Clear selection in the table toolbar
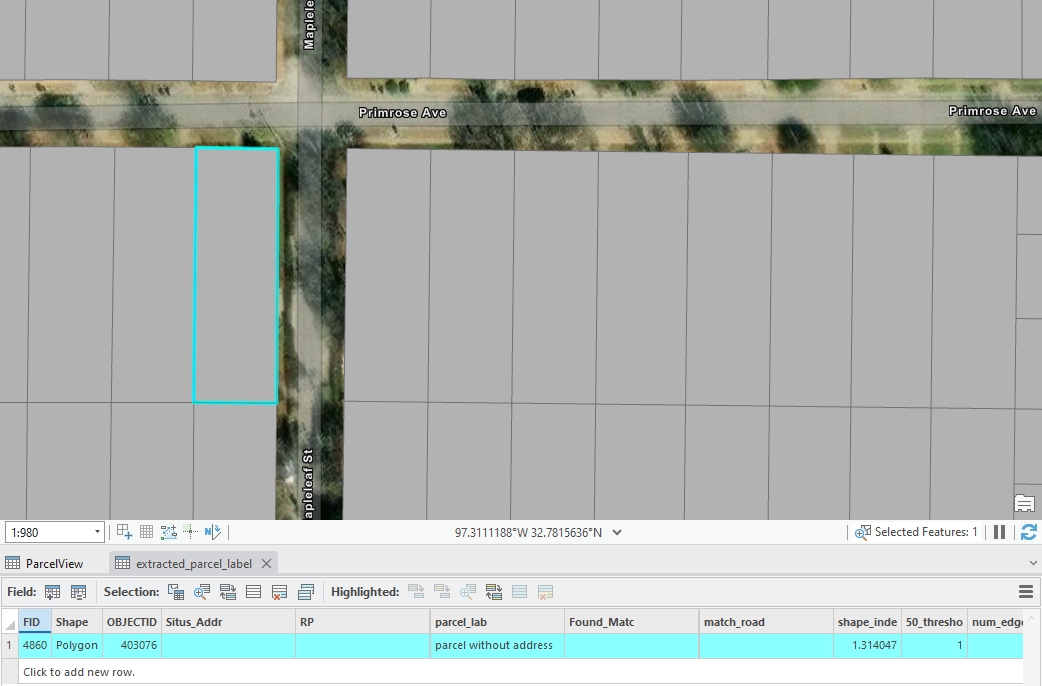 tap(254, 592)
